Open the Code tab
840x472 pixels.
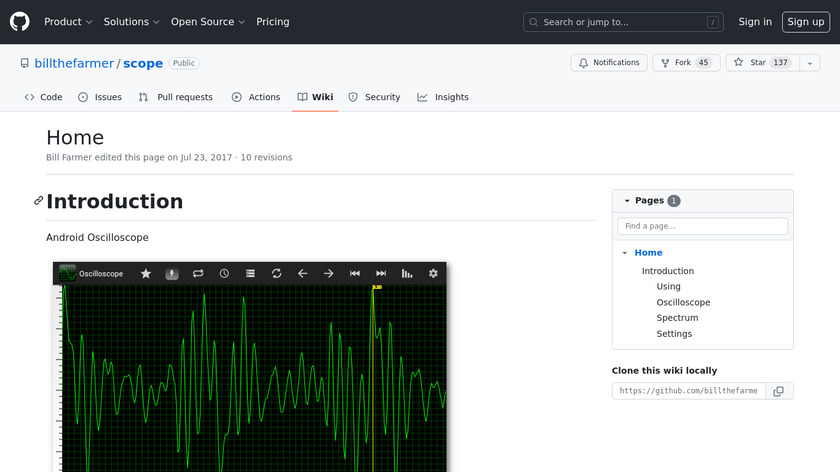click(x=43, y=97)
